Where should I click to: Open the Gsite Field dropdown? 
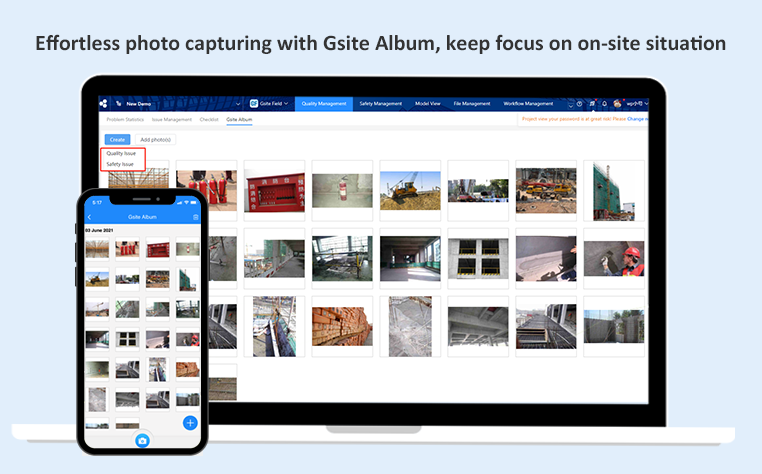(269, 103)
